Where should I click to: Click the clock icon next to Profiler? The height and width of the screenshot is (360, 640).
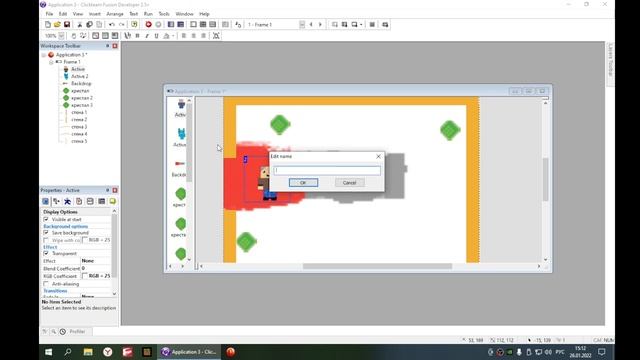pos(63,331)
